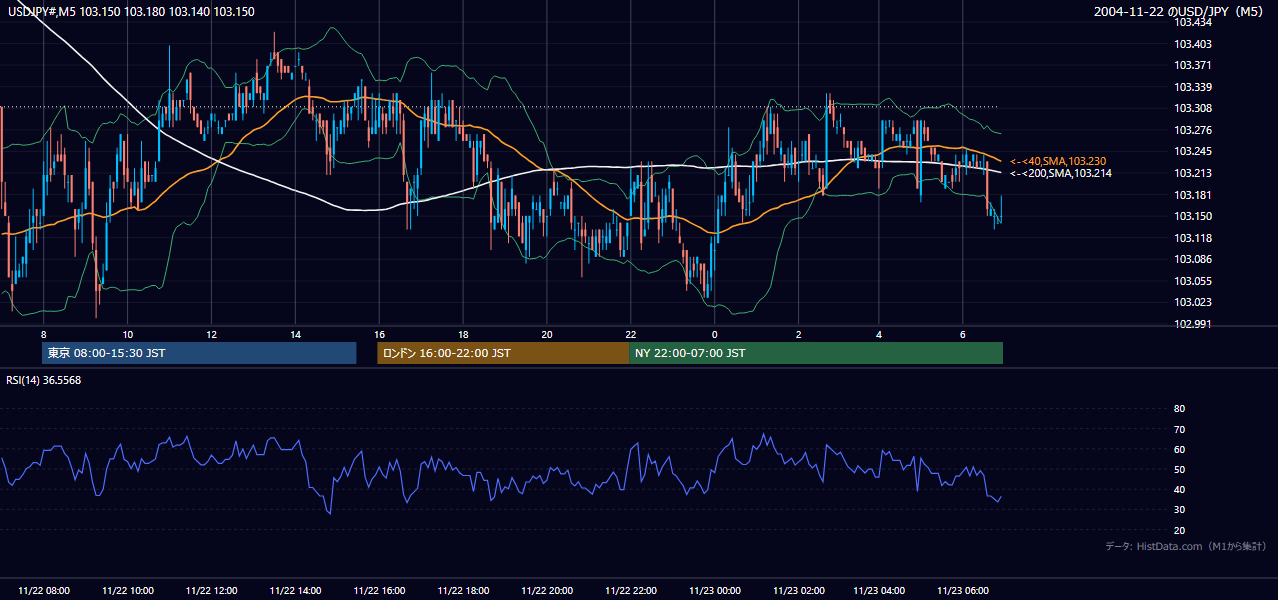Image resolution: width=1278 pixels, height=600 pixels.
Task: Click price axis value 103.403
Action: [x=1192, y=44]
